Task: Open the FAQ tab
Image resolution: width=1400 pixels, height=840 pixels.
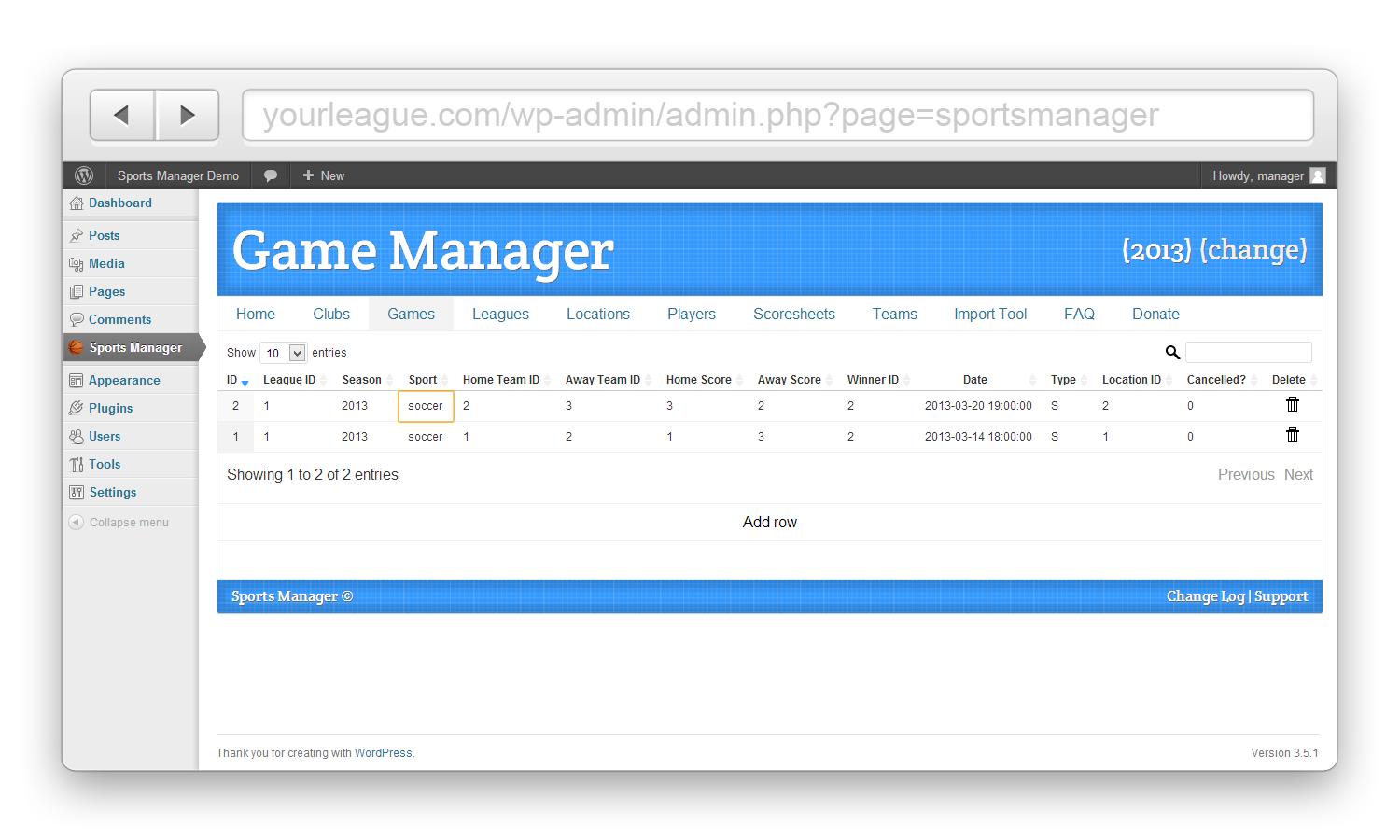Action: click(1079, 315)
